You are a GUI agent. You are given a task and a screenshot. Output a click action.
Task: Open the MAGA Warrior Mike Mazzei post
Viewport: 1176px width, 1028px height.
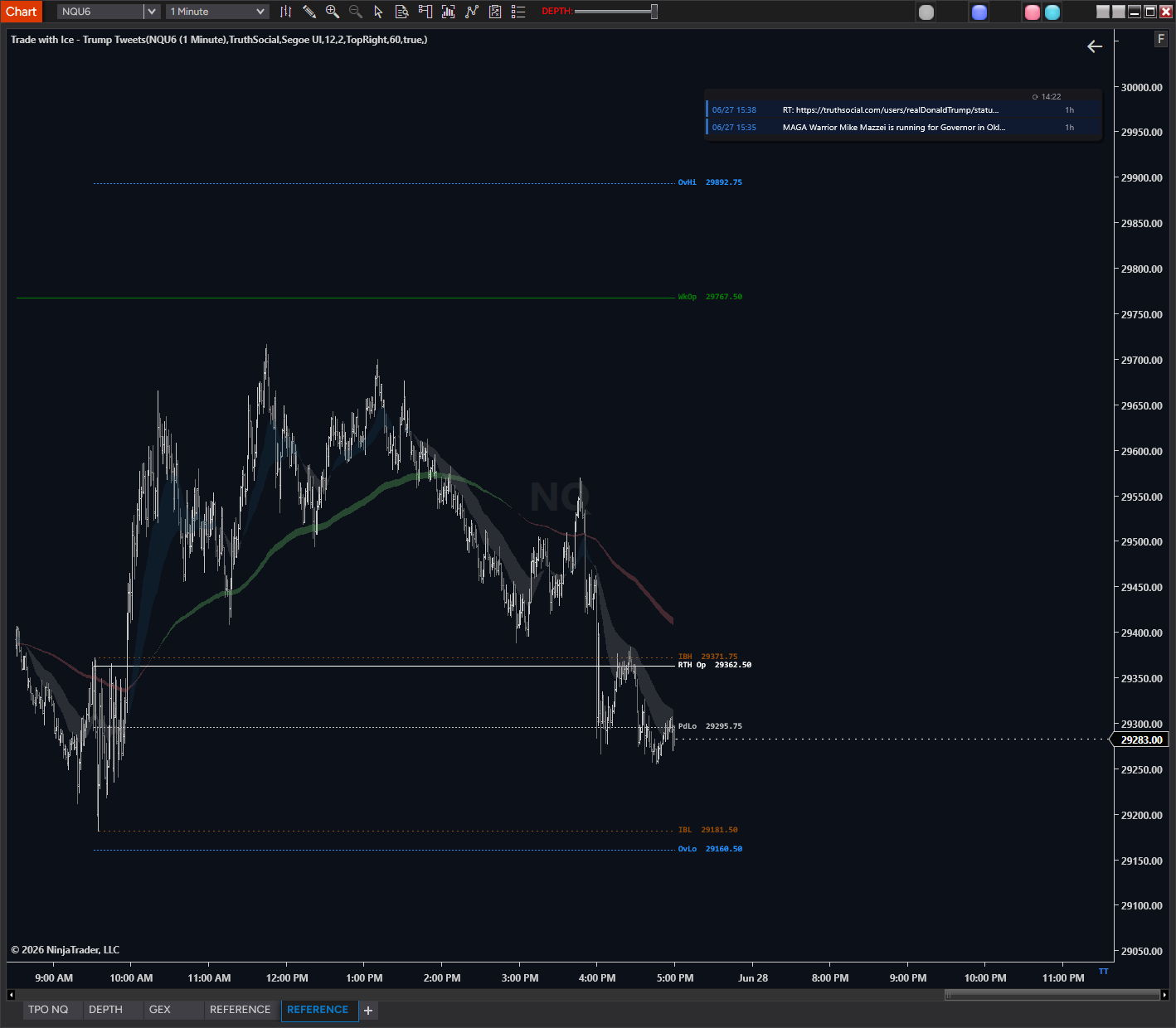pos(904,128)
